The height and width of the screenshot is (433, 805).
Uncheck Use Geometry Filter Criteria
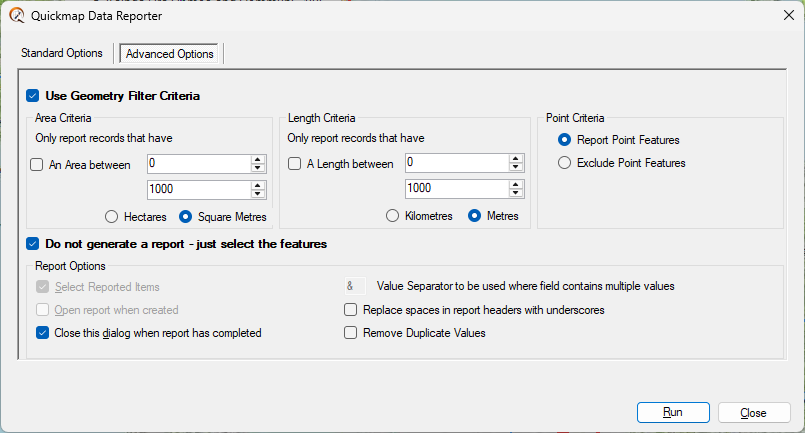(x=33, y=96)
